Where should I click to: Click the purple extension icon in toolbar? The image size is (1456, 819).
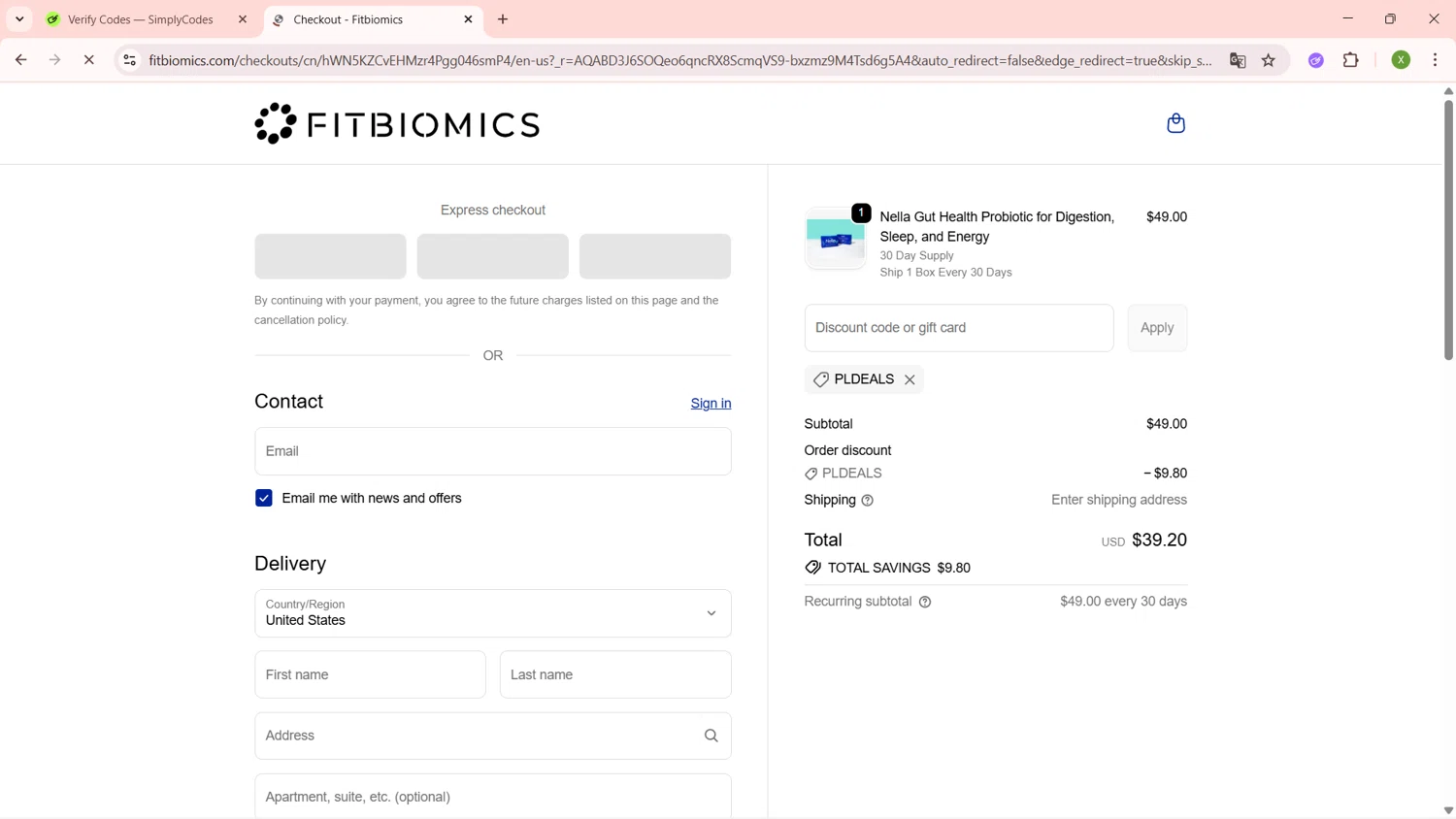click(x=1316, y=60)
